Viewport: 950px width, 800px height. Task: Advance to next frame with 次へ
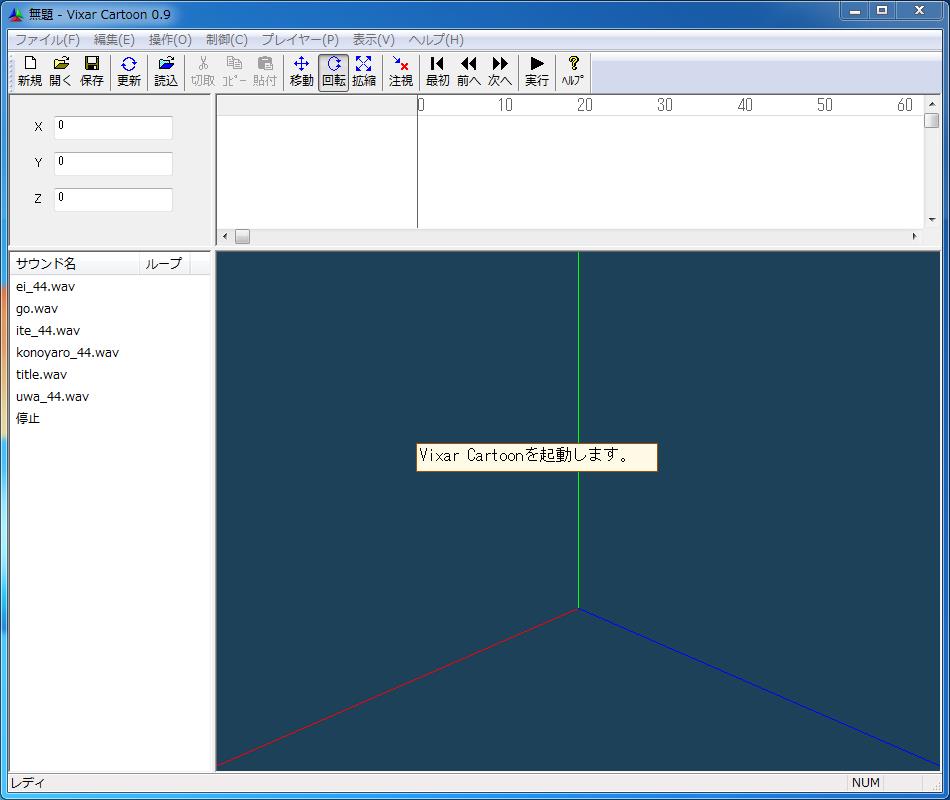pos(500,72)
